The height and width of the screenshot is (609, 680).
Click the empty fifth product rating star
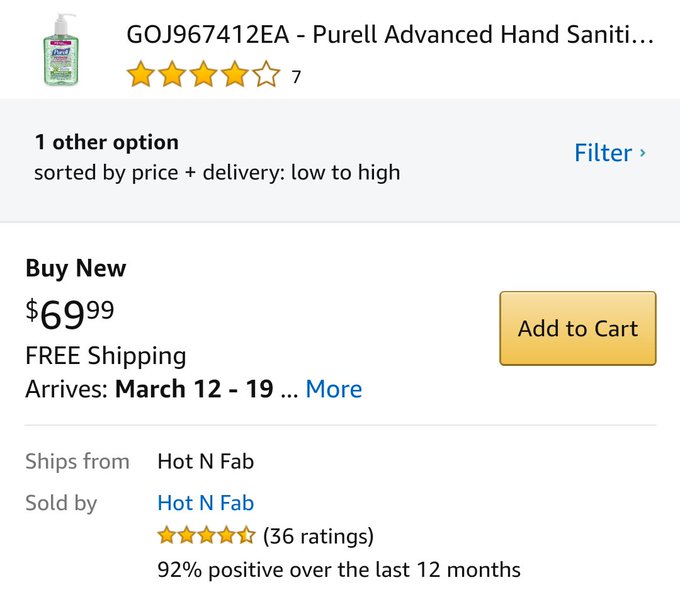(x=266, y=74)
